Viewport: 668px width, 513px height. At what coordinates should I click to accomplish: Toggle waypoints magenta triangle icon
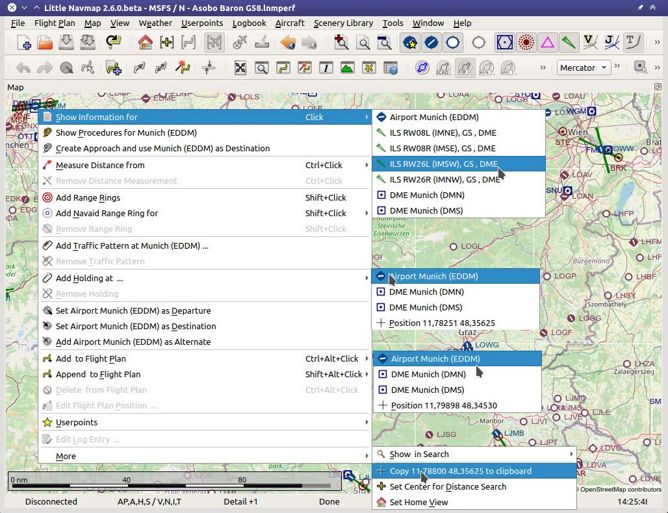point(548,43)
